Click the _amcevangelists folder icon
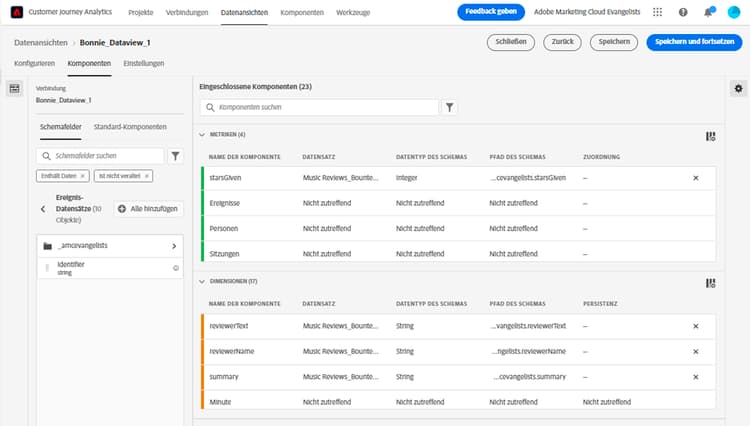The image size is (750, 426). click(x=47, y=246)
